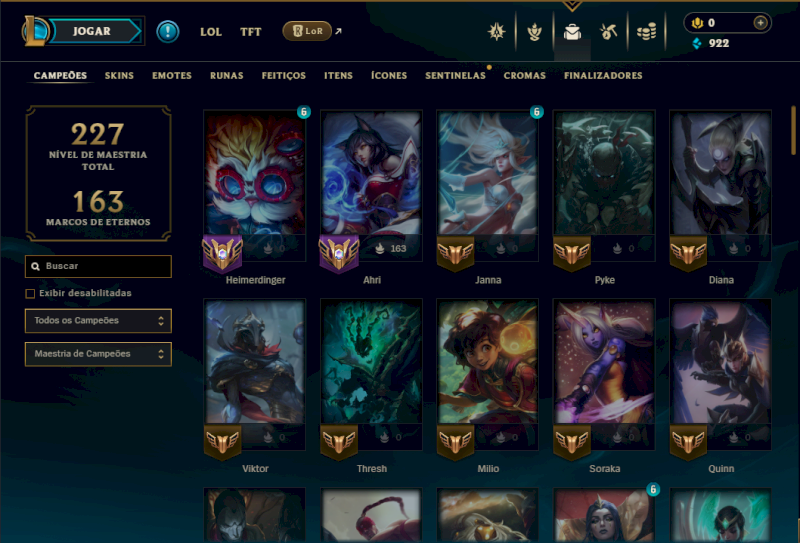Toggle the Exibir desabilitadas checkbox
The width and height of the screenshot is (800, 543).
point(30,293)
